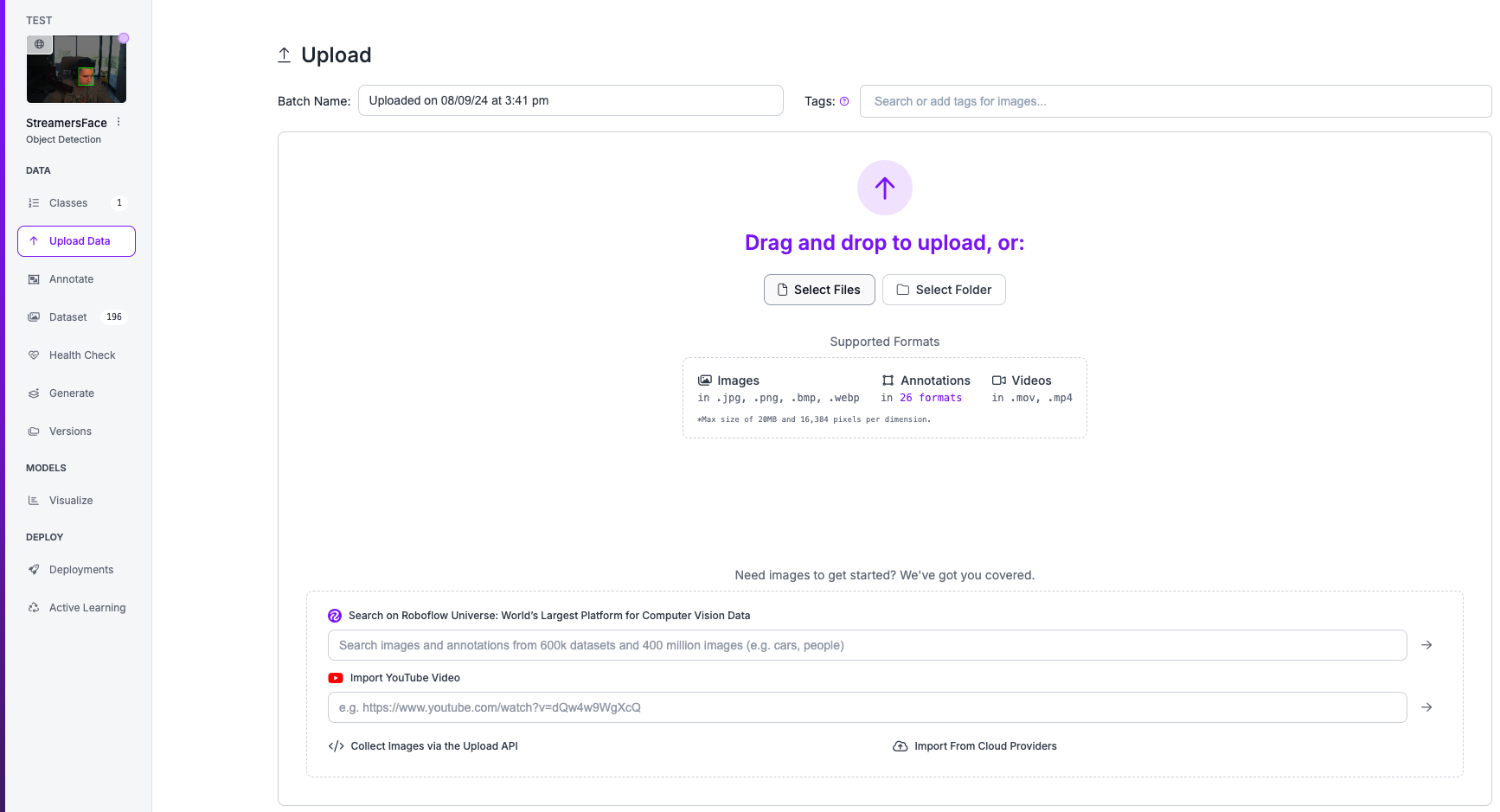Submit YouTube video import arrow

point(1426,707)
